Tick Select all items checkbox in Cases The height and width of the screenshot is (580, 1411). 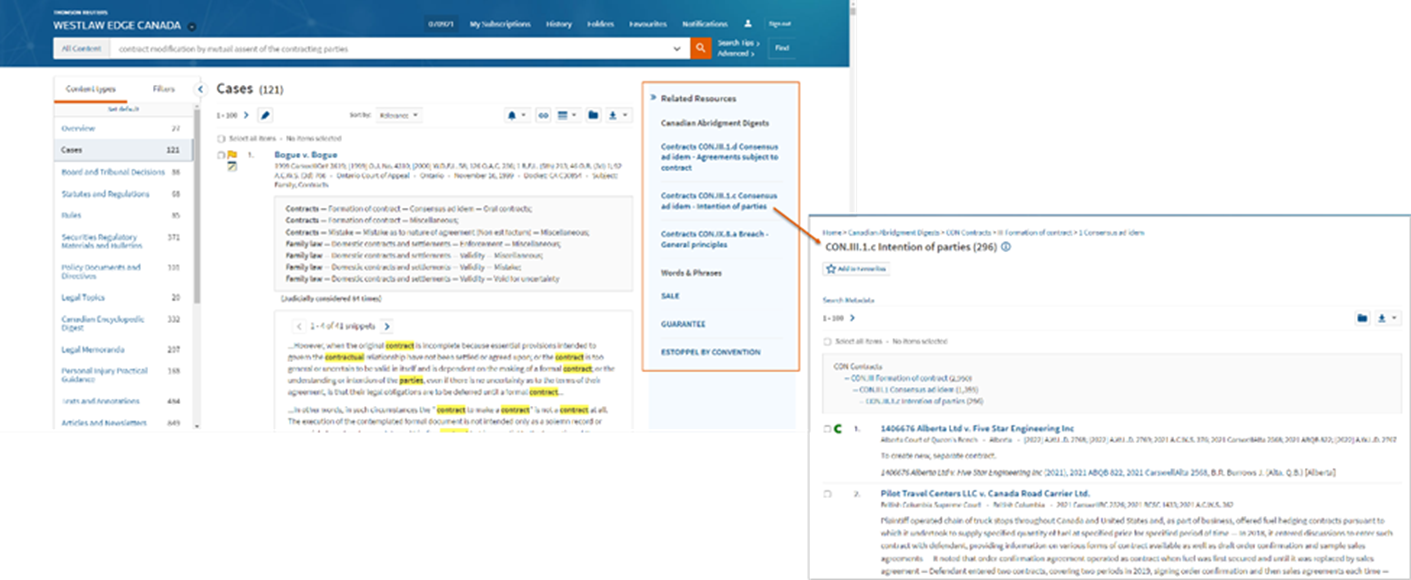[221, 138]
